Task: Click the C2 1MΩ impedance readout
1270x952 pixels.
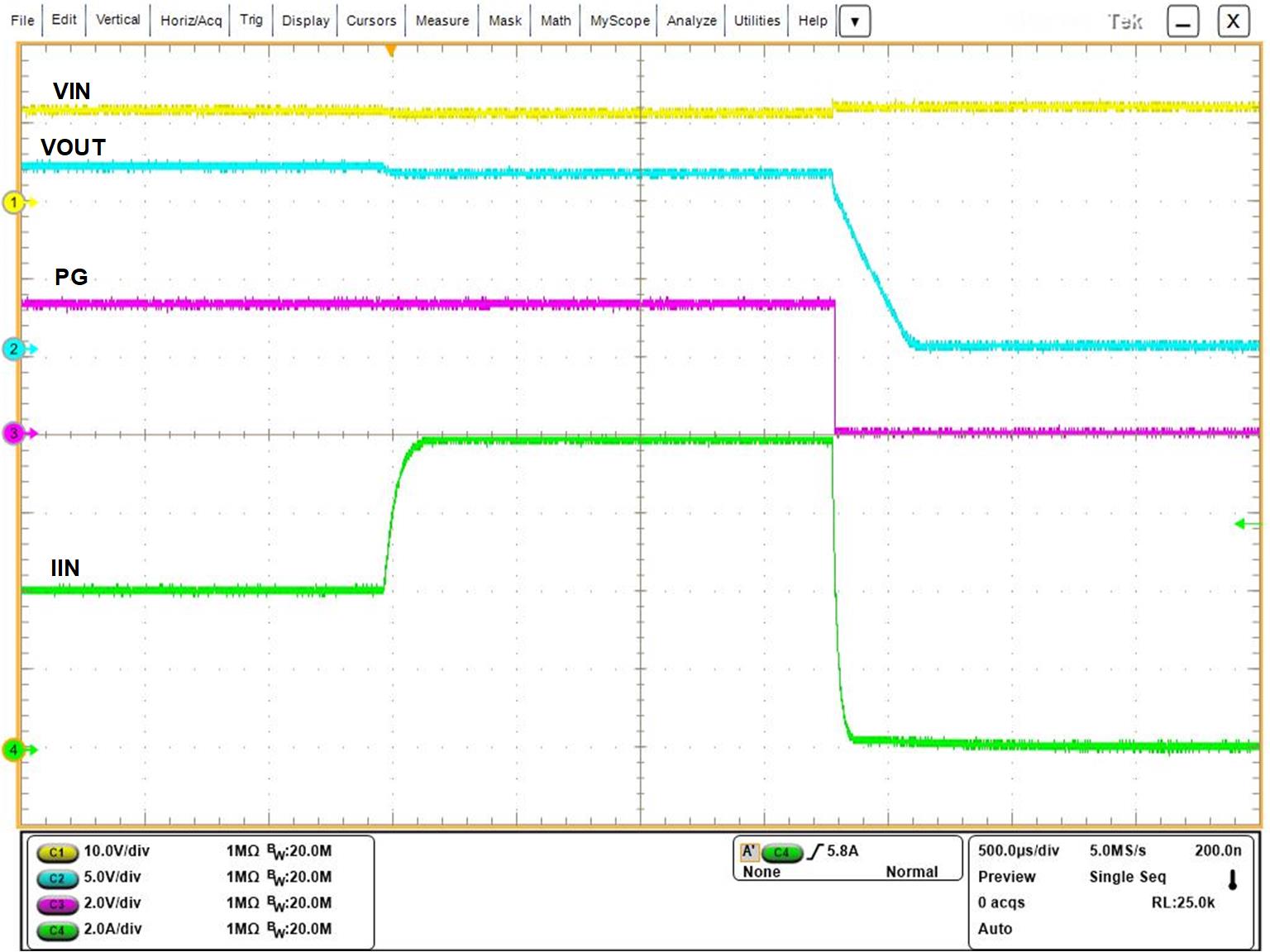Action: [x=243, y=877]
